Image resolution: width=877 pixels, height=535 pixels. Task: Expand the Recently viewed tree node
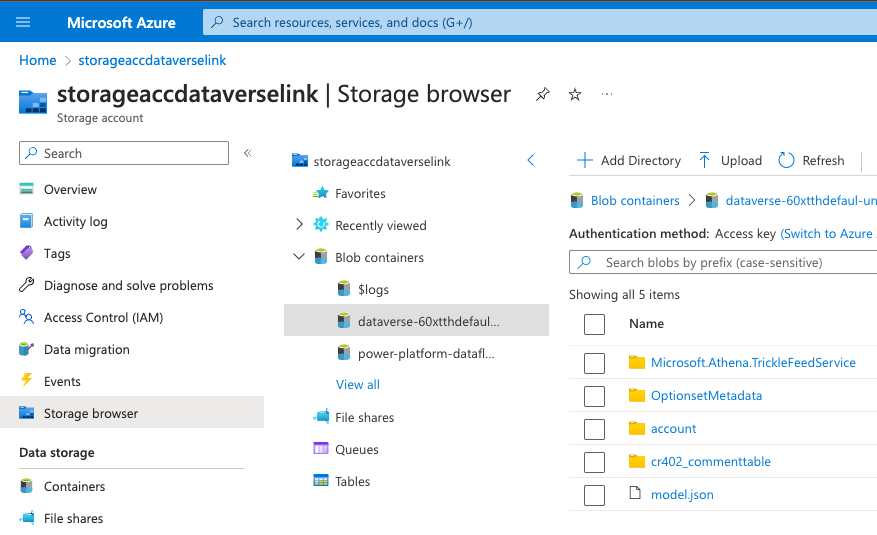pos(299,225)
